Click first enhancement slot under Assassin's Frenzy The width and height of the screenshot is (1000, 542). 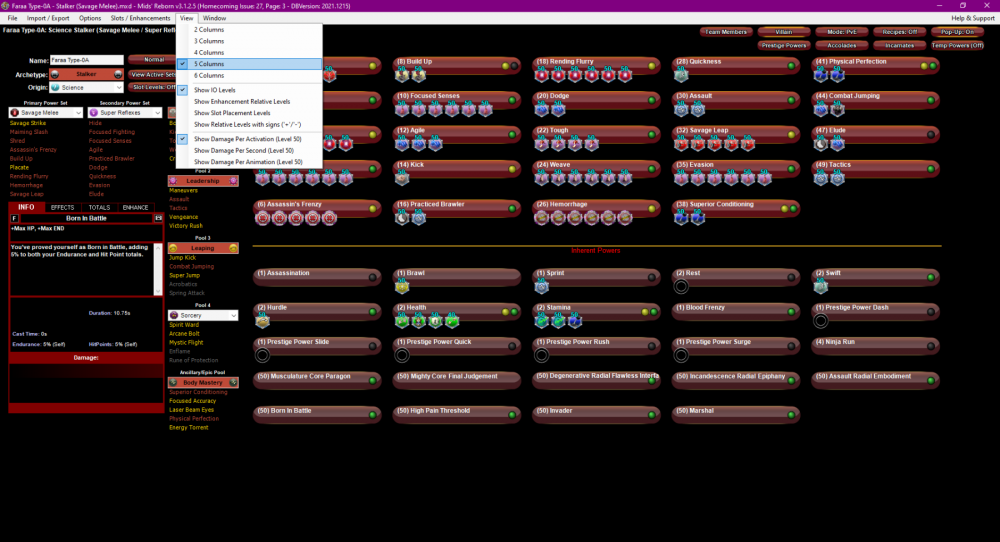pyautogui.click(x=263, y=217)
